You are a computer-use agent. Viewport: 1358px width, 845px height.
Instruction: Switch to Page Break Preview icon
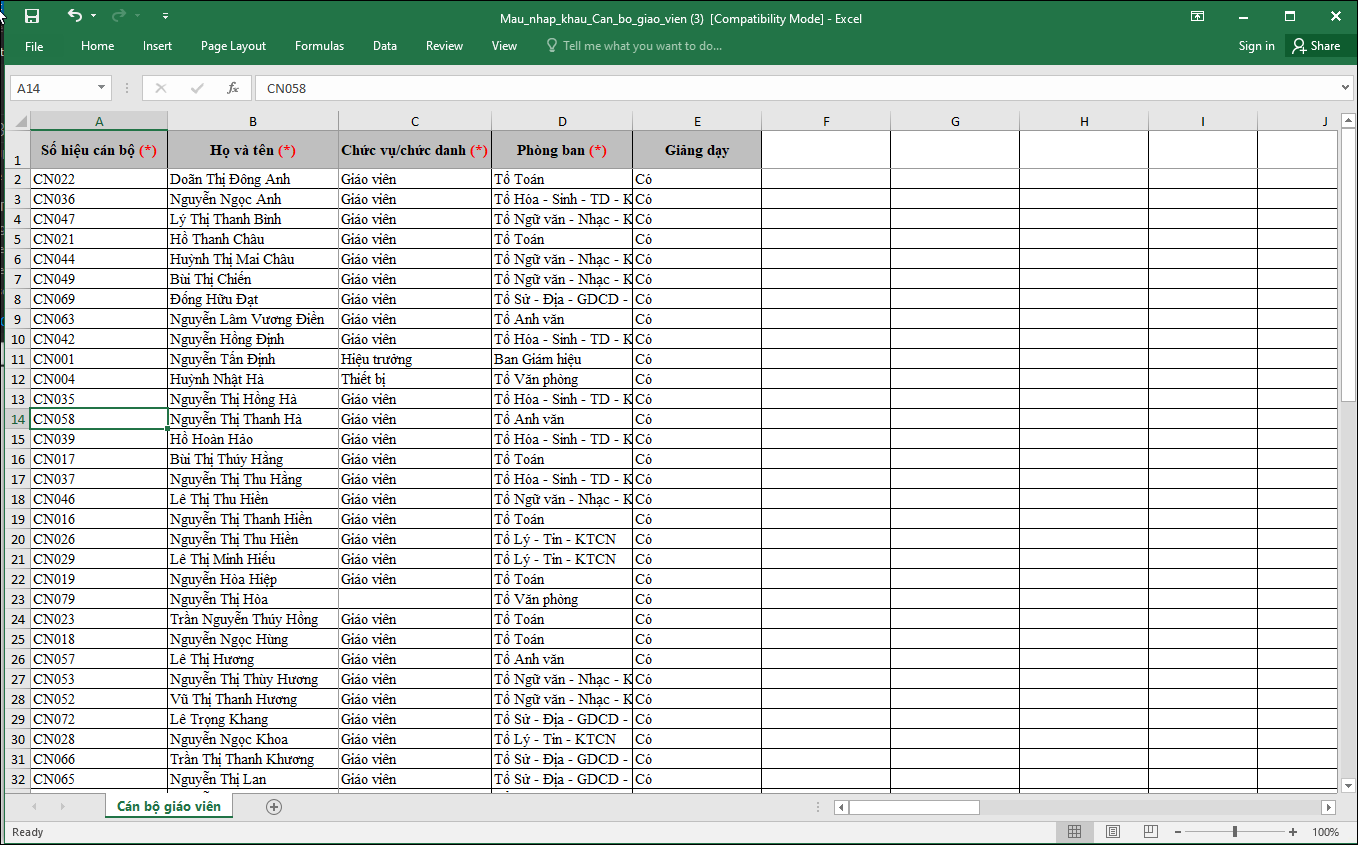pyautogui.click(x=1151, y=832)
